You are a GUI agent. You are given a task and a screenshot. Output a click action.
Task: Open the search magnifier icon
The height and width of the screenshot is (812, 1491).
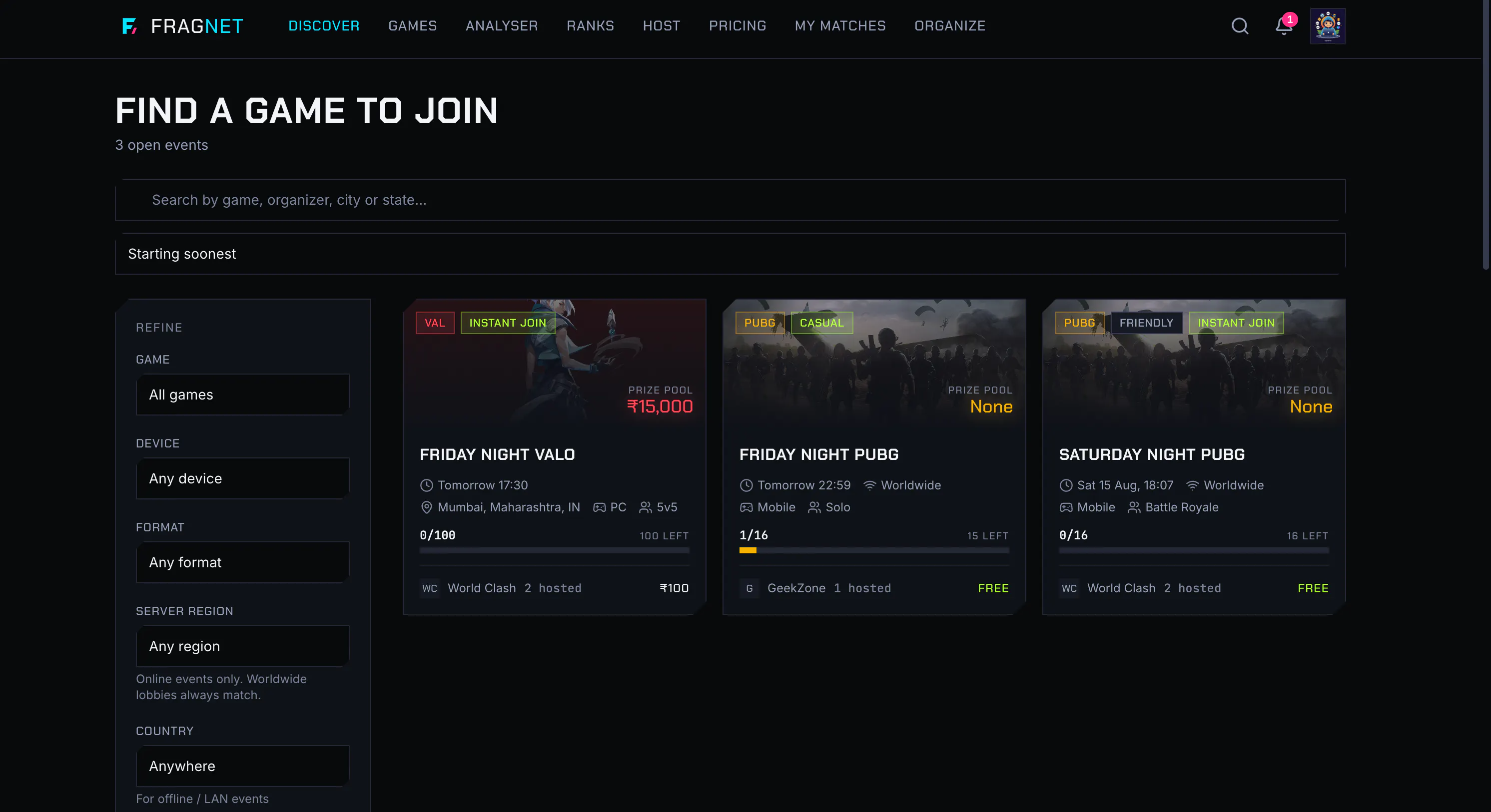point(1240,26)
